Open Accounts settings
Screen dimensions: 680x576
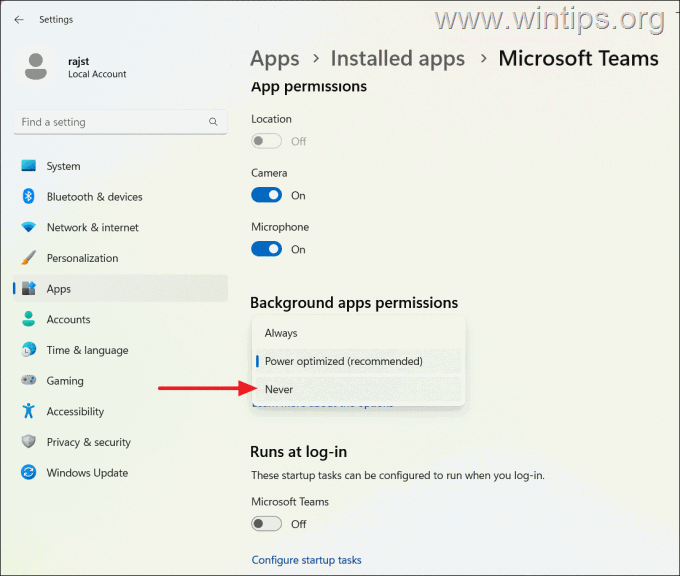click(x=120, y=319)
